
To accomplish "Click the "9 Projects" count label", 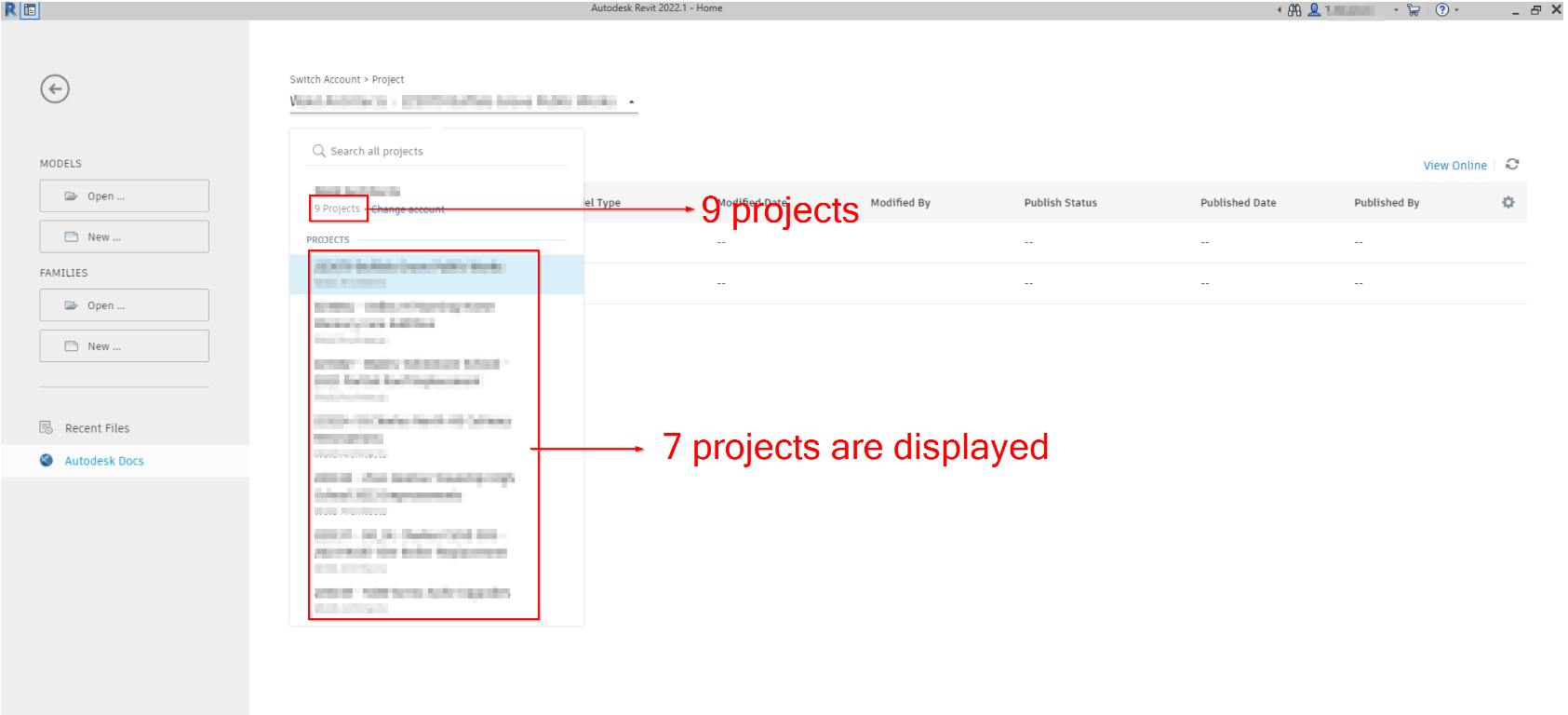I will tap(337, 209).
